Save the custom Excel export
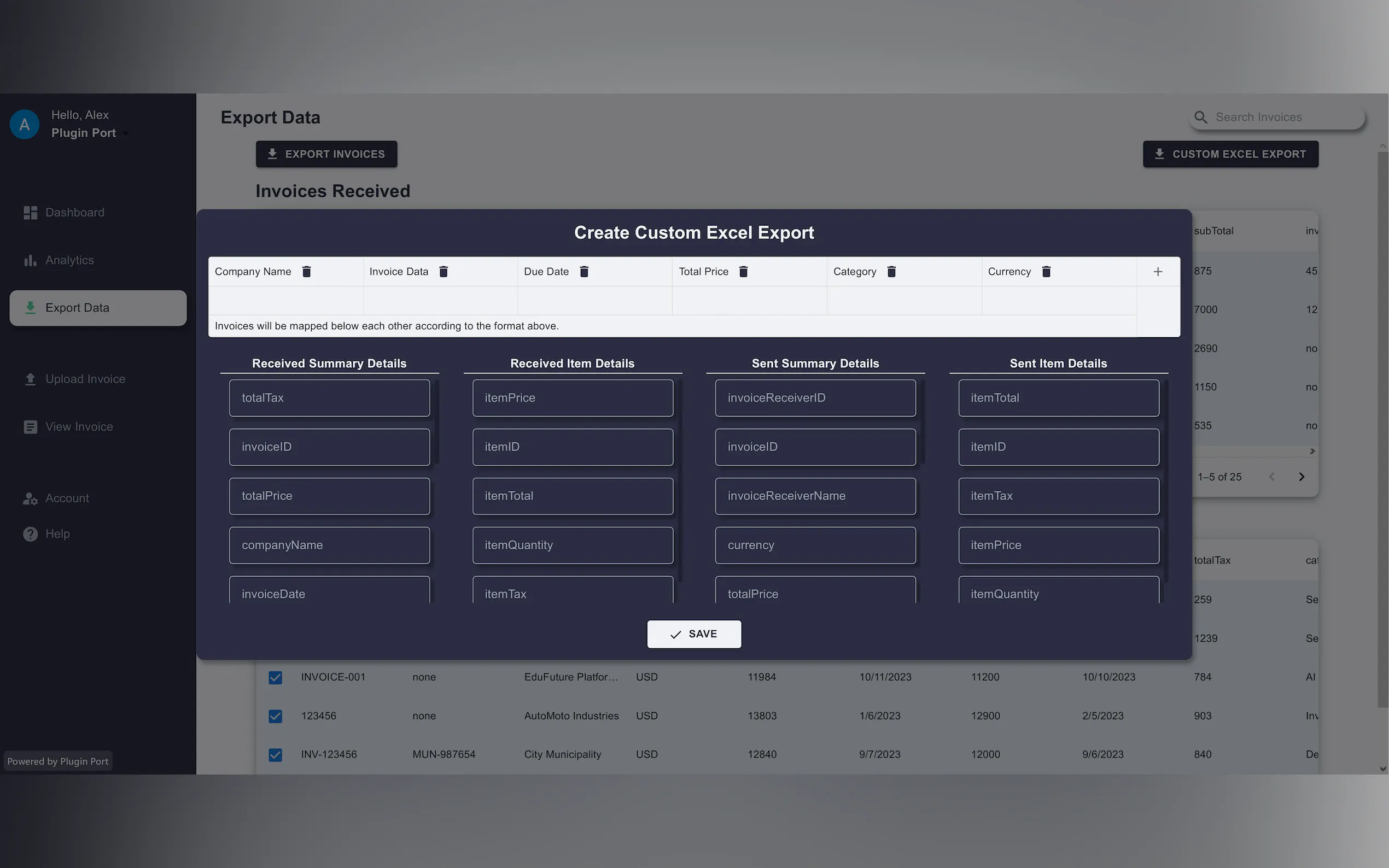1389x868 pixels. click(693, 634)
